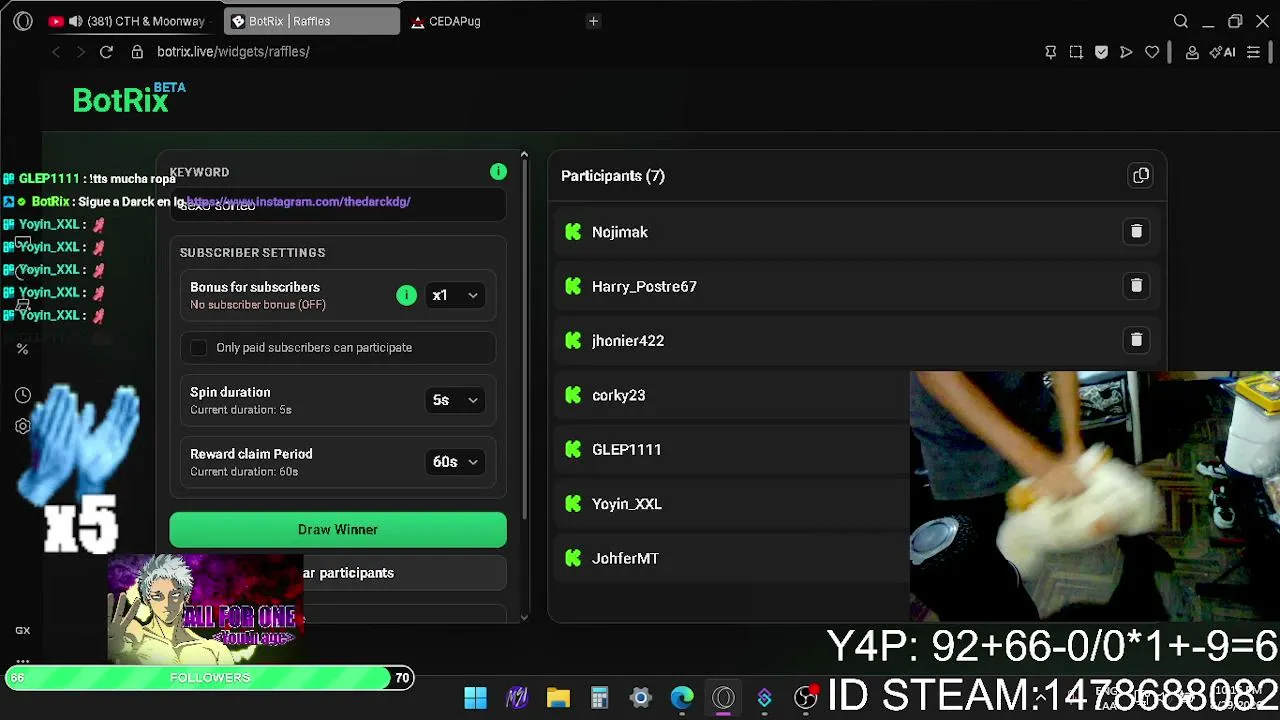Open the Instagram thedarckdg link

point(298,202)
